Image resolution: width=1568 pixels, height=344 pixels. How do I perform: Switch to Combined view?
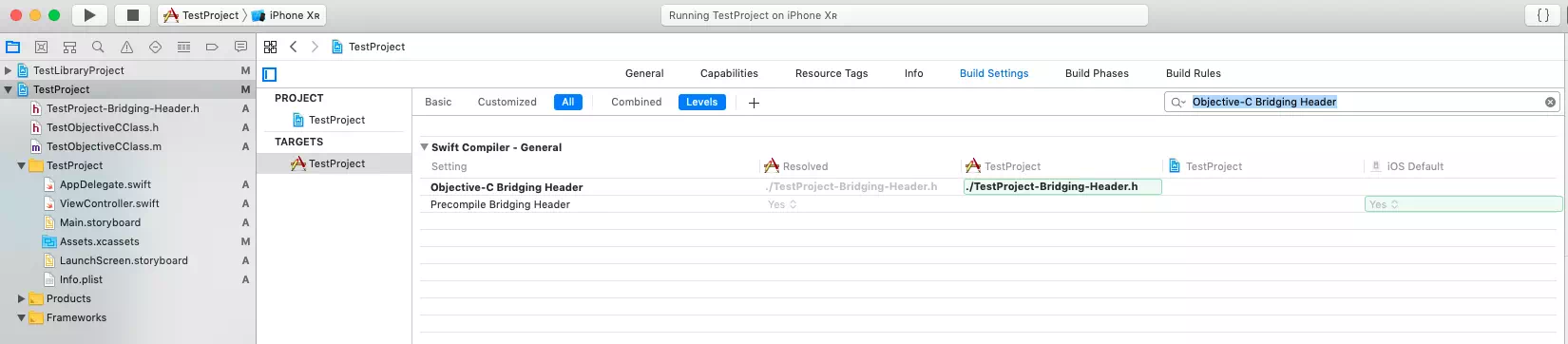(x=636, y=102)
